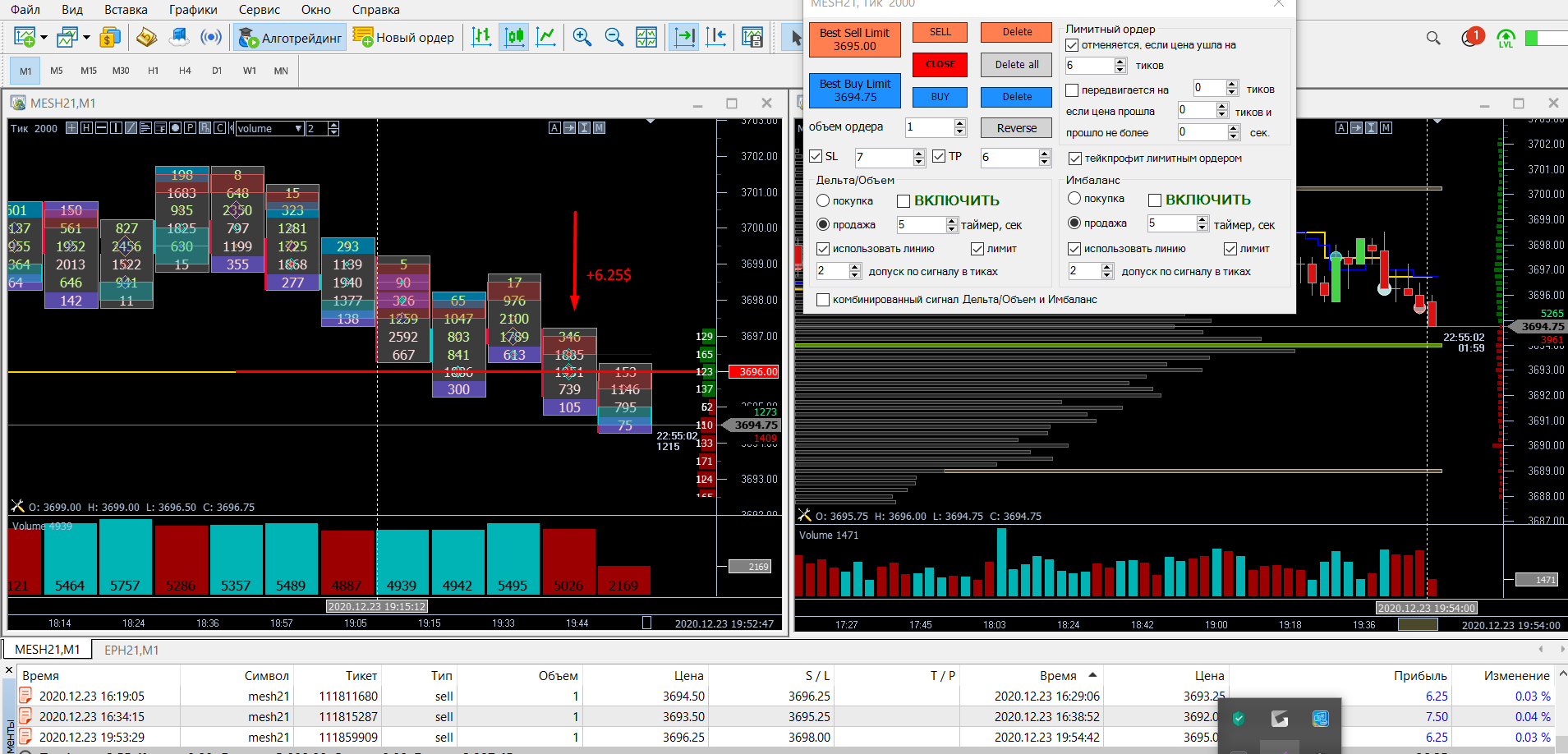Increase the order volume with the up arrow

960,123
